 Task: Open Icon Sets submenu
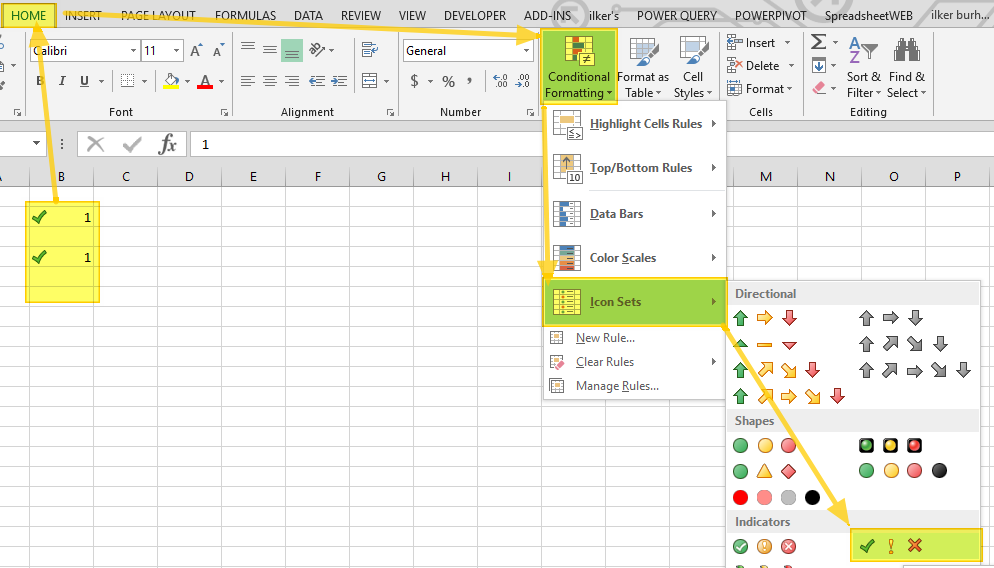(x=635, y=302)
